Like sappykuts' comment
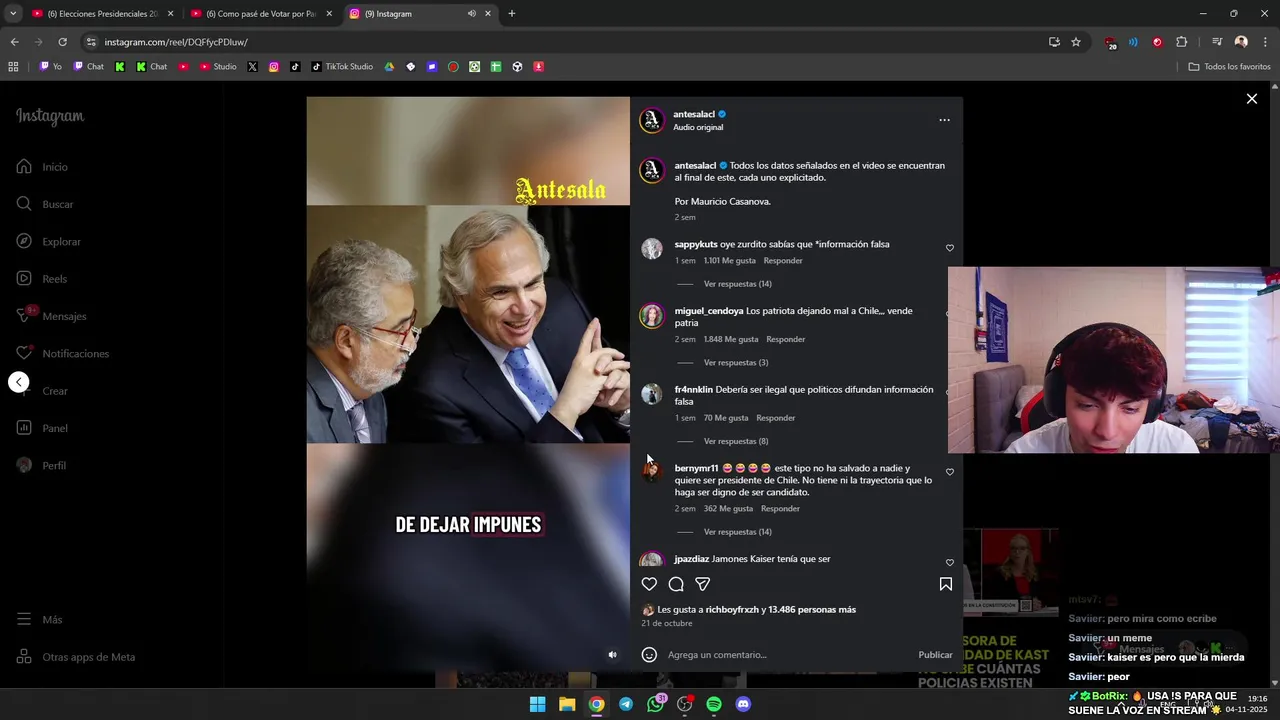 pos(950,248)
